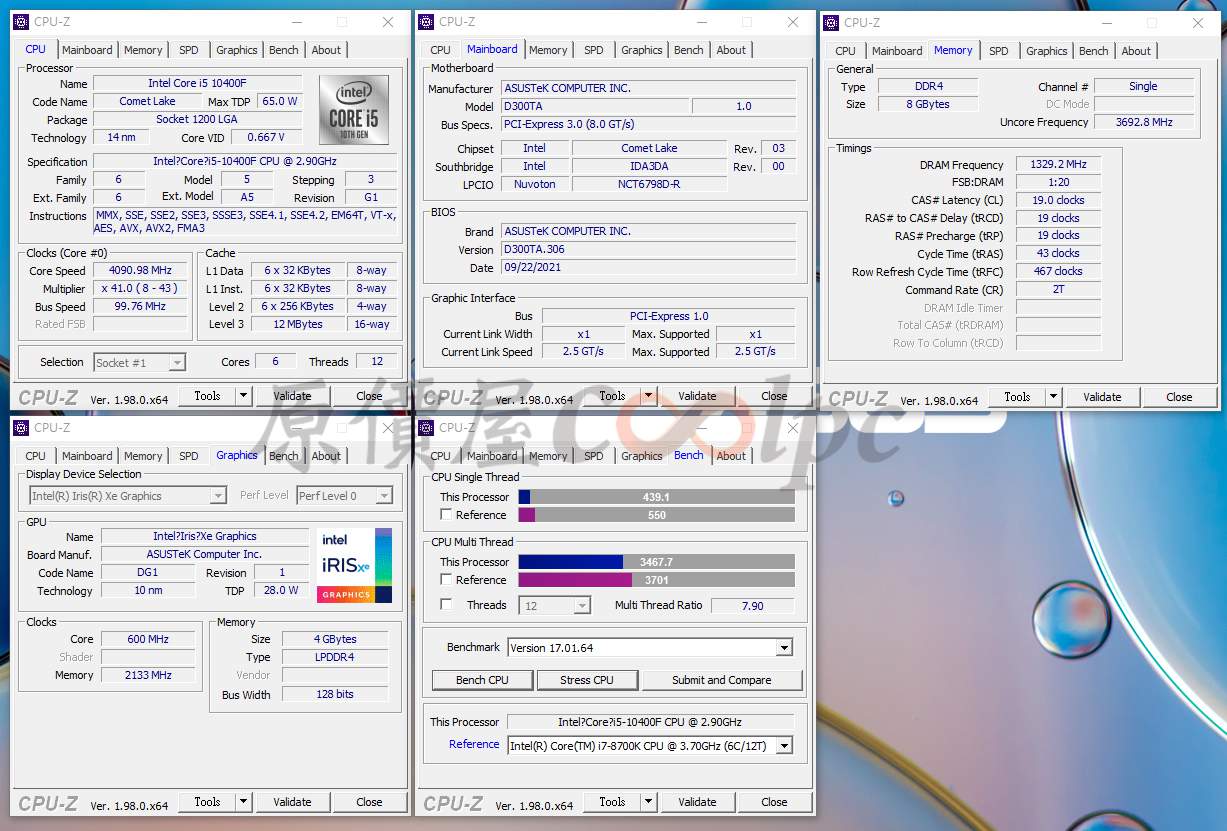Click the Multiplier value x 41.0 ( 8 - 43 )
Image resolution: width=1227 pixels, height=831 pixels.
point(140,289)
